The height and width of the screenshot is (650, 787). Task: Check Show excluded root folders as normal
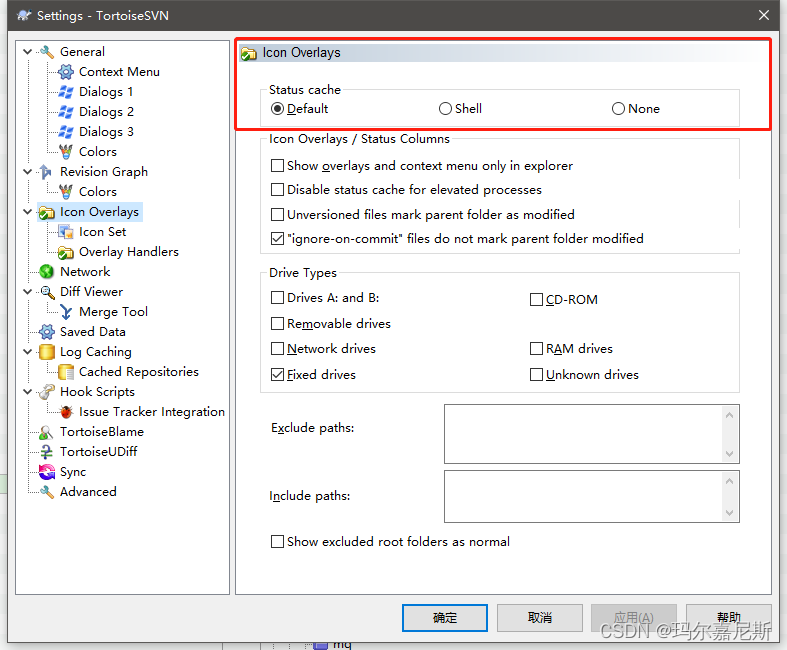[277, 542]
